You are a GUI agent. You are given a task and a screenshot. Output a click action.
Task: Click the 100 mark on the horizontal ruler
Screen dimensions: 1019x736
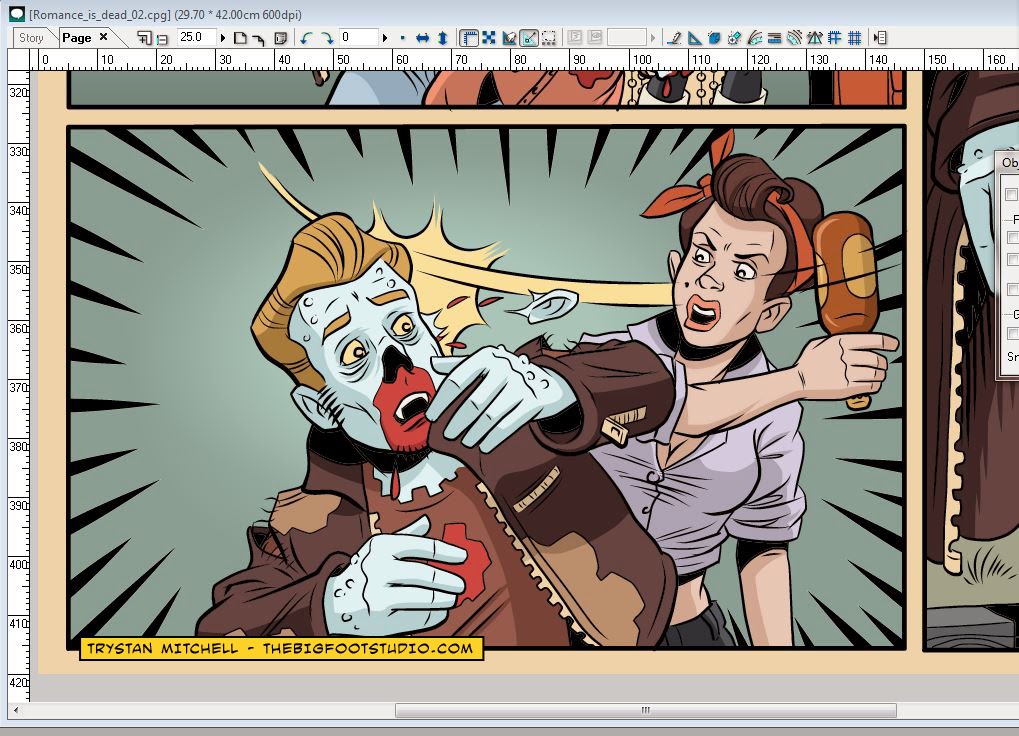coord(642,60)
